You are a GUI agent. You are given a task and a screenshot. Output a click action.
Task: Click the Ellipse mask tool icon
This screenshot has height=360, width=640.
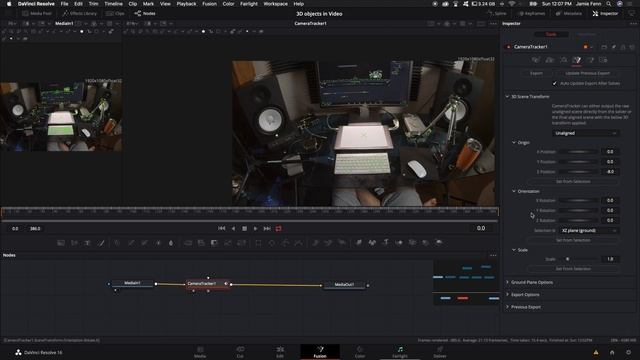coord(272,243)
